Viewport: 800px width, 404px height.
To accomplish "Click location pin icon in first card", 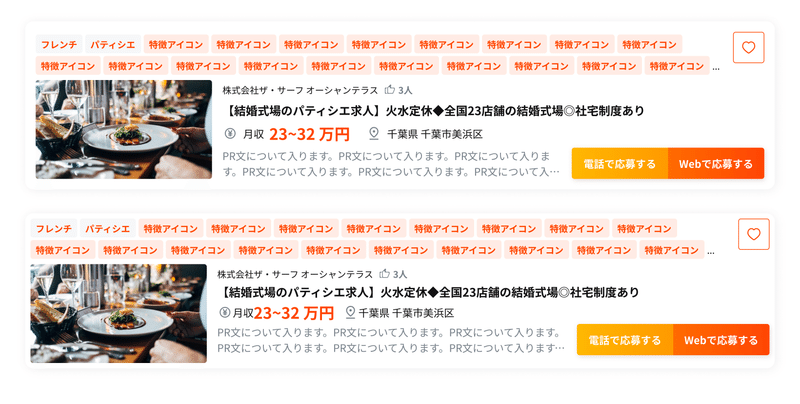I will [x=374, y=134].
